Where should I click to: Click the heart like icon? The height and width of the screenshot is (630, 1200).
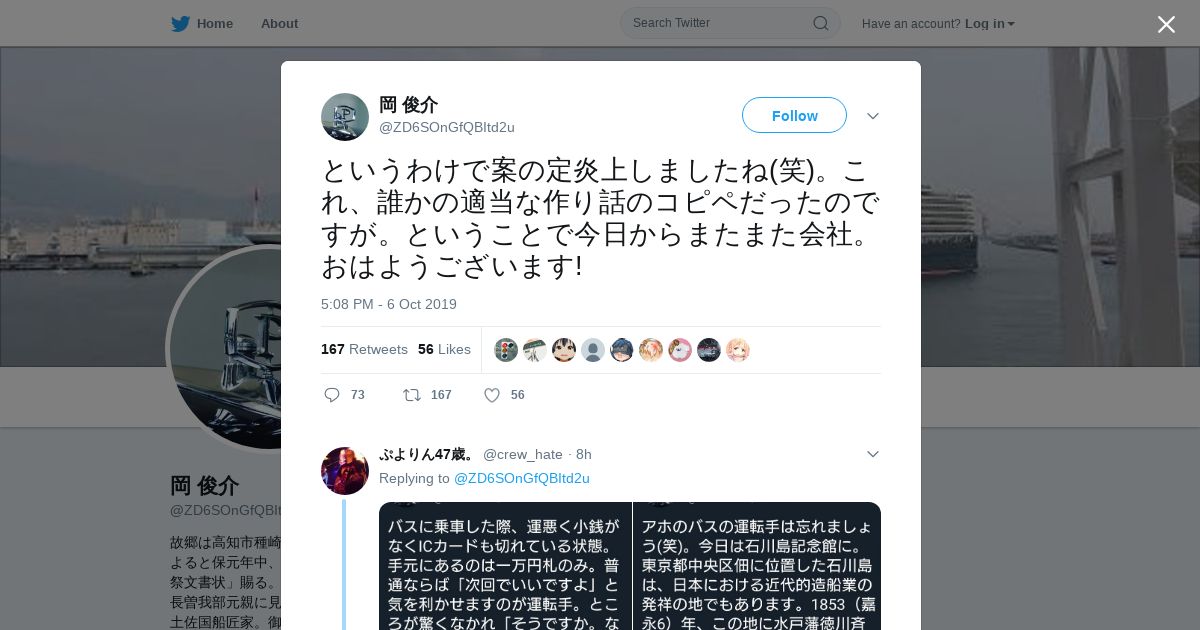click(492, 395)
